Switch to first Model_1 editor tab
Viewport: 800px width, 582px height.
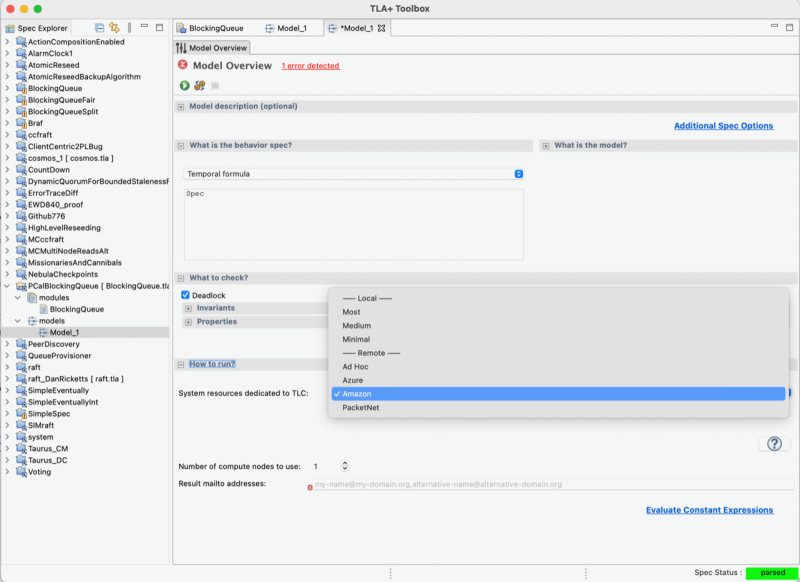pos(286,28)
